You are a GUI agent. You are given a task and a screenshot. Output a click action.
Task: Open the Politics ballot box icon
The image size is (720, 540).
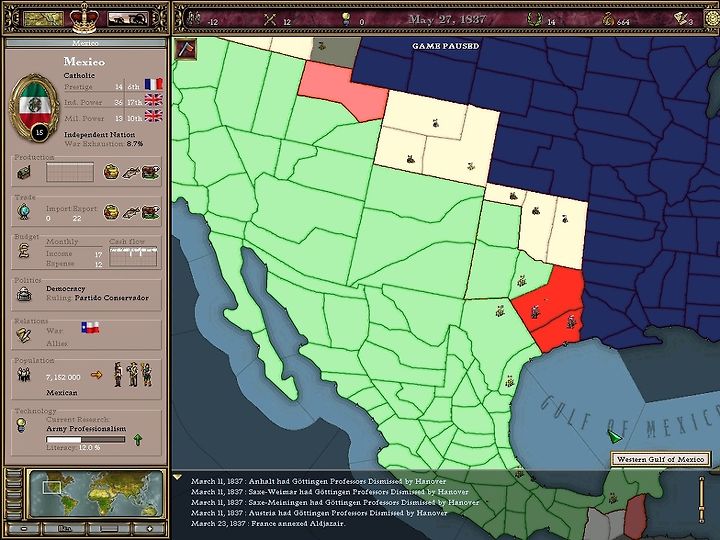[x=24, y=294]
